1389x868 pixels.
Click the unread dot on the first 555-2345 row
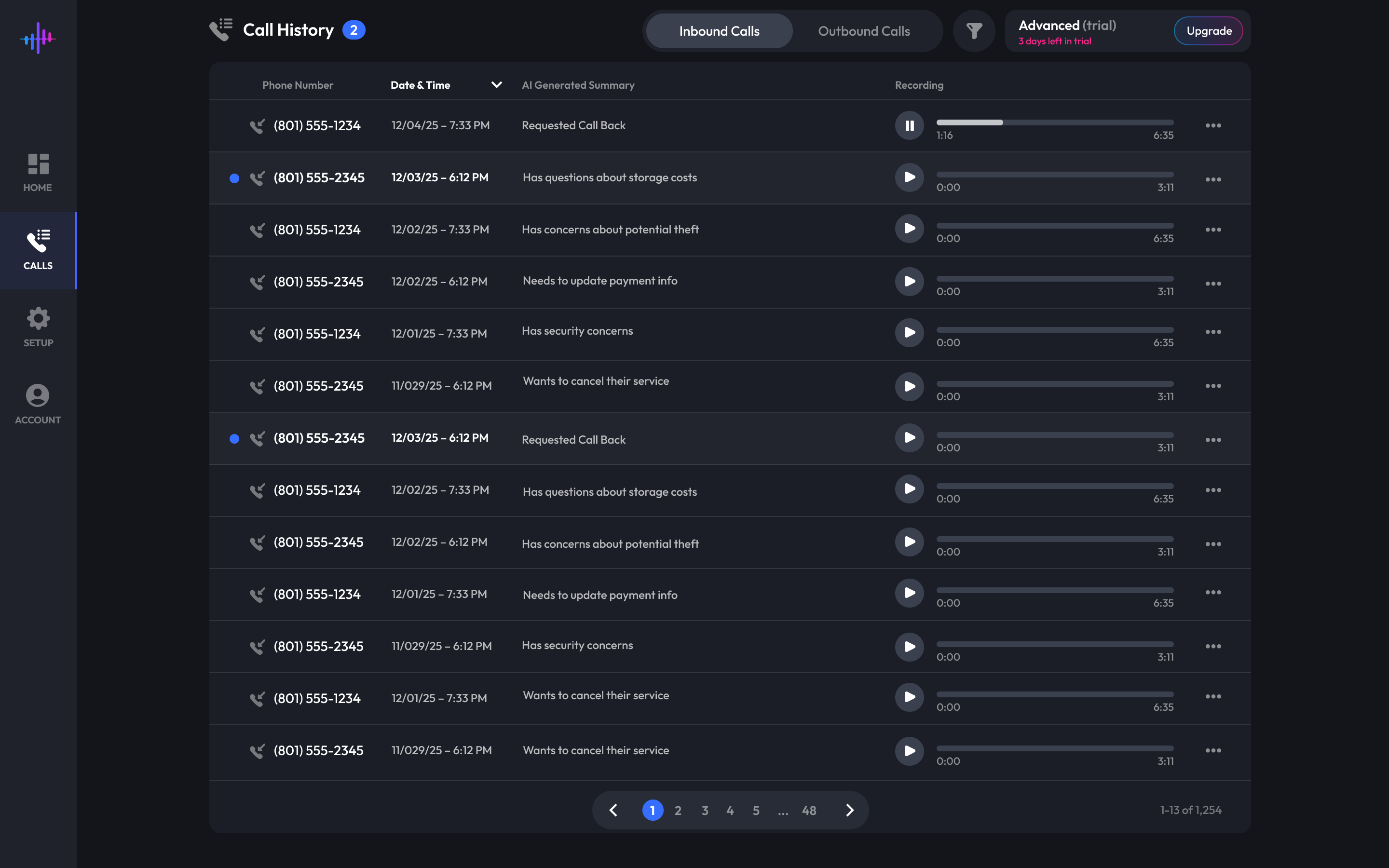(x=234, y=178)
